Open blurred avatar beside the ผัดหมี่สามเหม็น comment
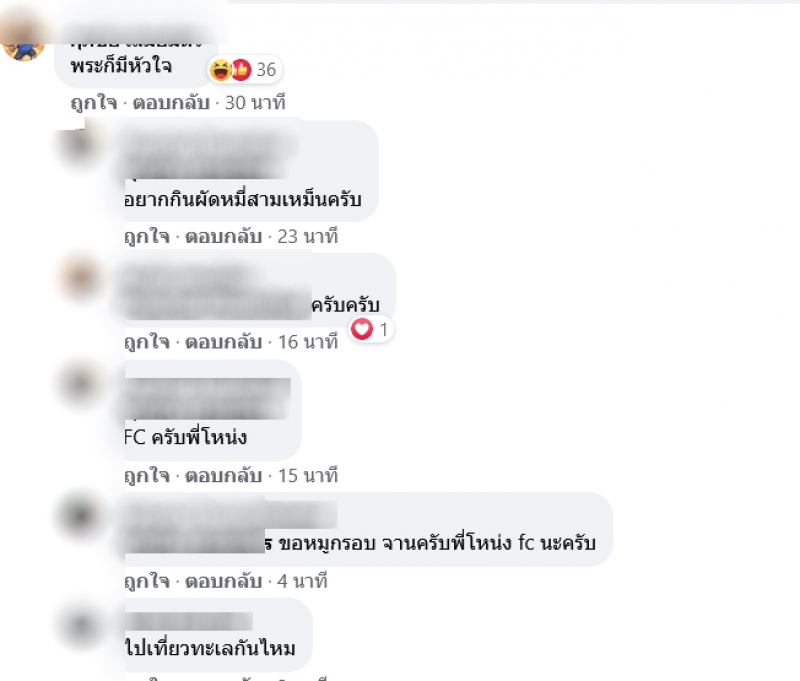800x681 pixels. click(x=80, y=144)
